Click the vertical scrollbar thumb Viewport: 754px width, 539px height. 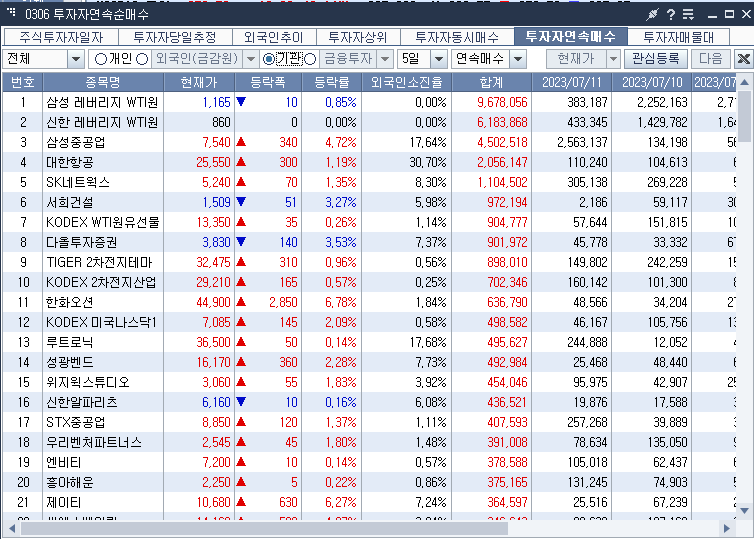(744, 116)
